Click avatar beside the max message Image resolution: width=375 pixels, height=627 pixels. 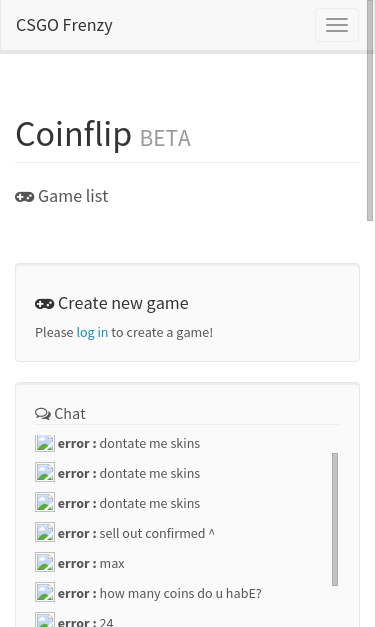(45, 562)
